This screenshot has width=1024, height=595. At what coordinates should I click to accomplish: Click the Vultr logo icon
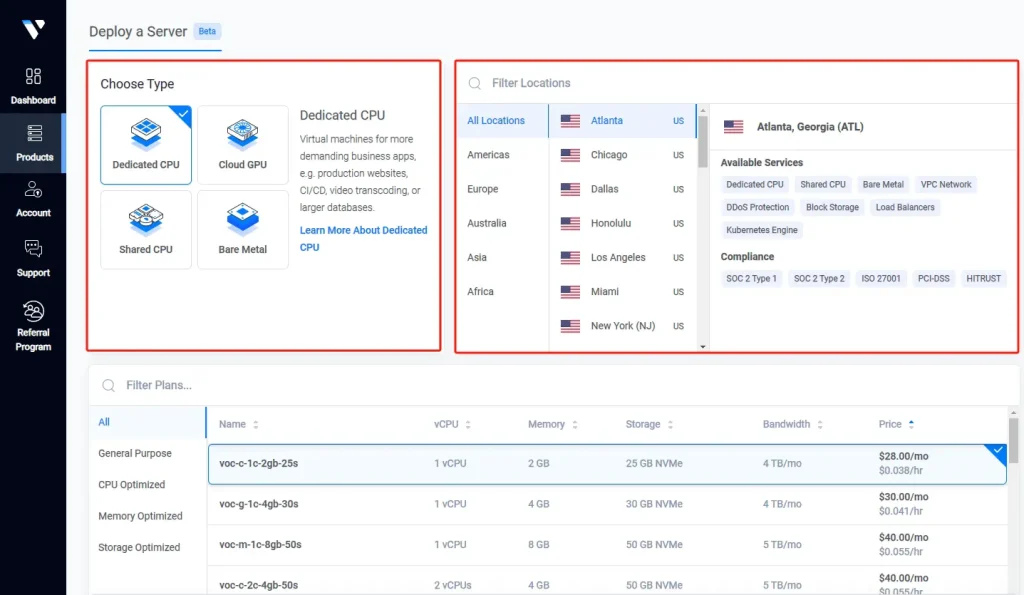click(33, 29)
